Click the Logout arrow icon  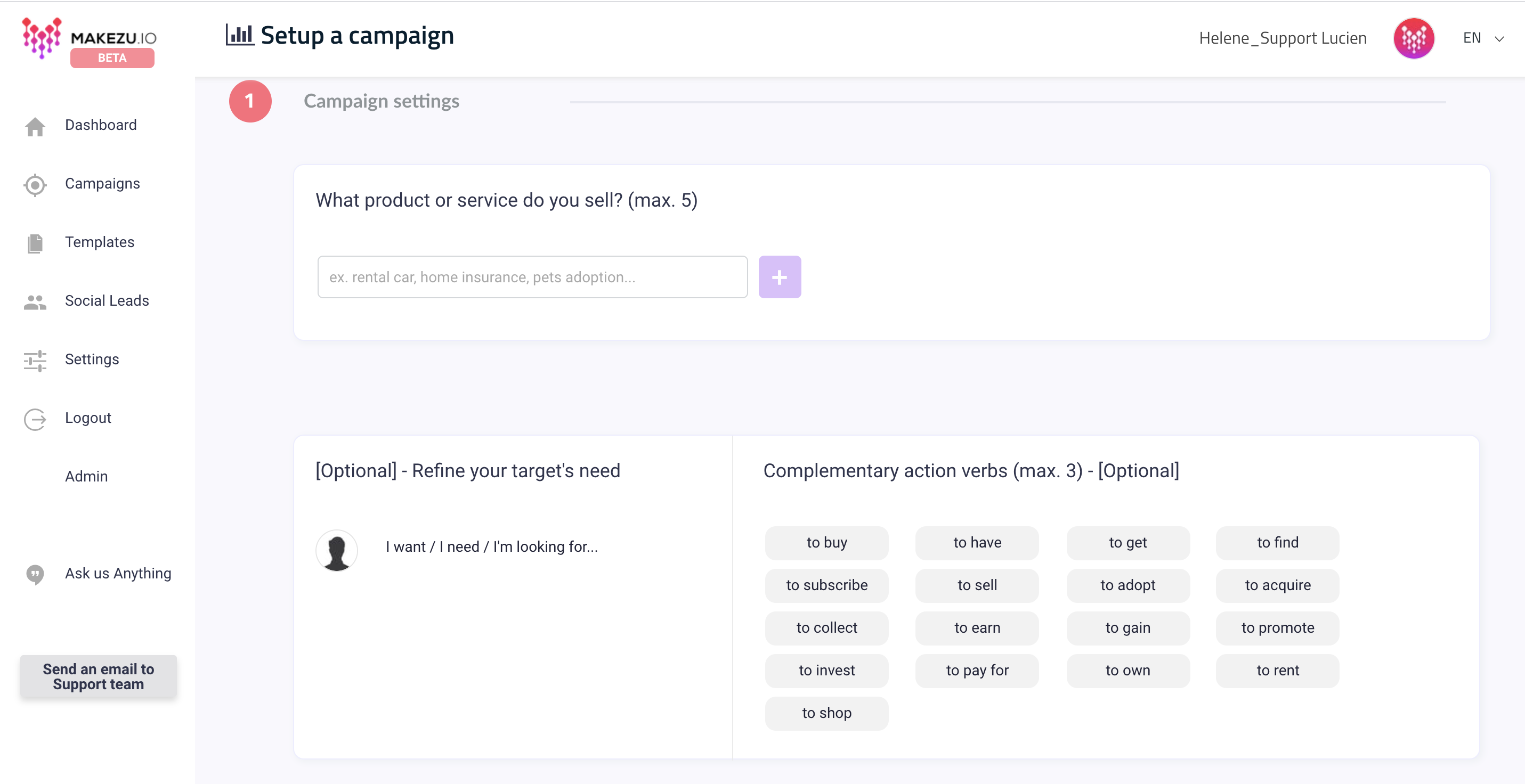tap(35, 419)
